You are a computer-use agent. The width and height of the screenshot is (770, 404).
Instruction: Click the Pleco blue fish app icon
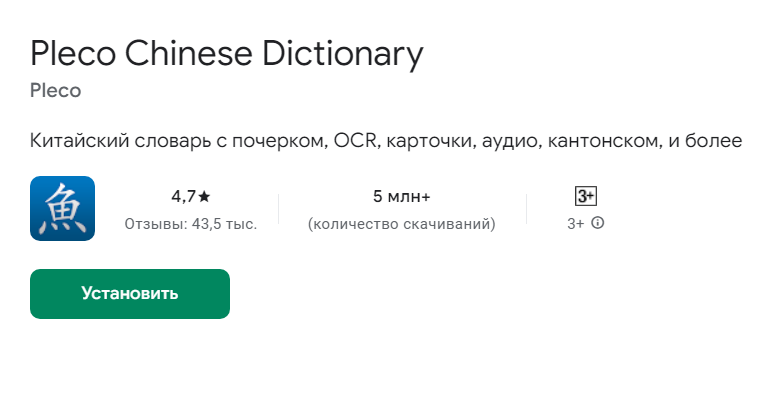pos(62,208)
